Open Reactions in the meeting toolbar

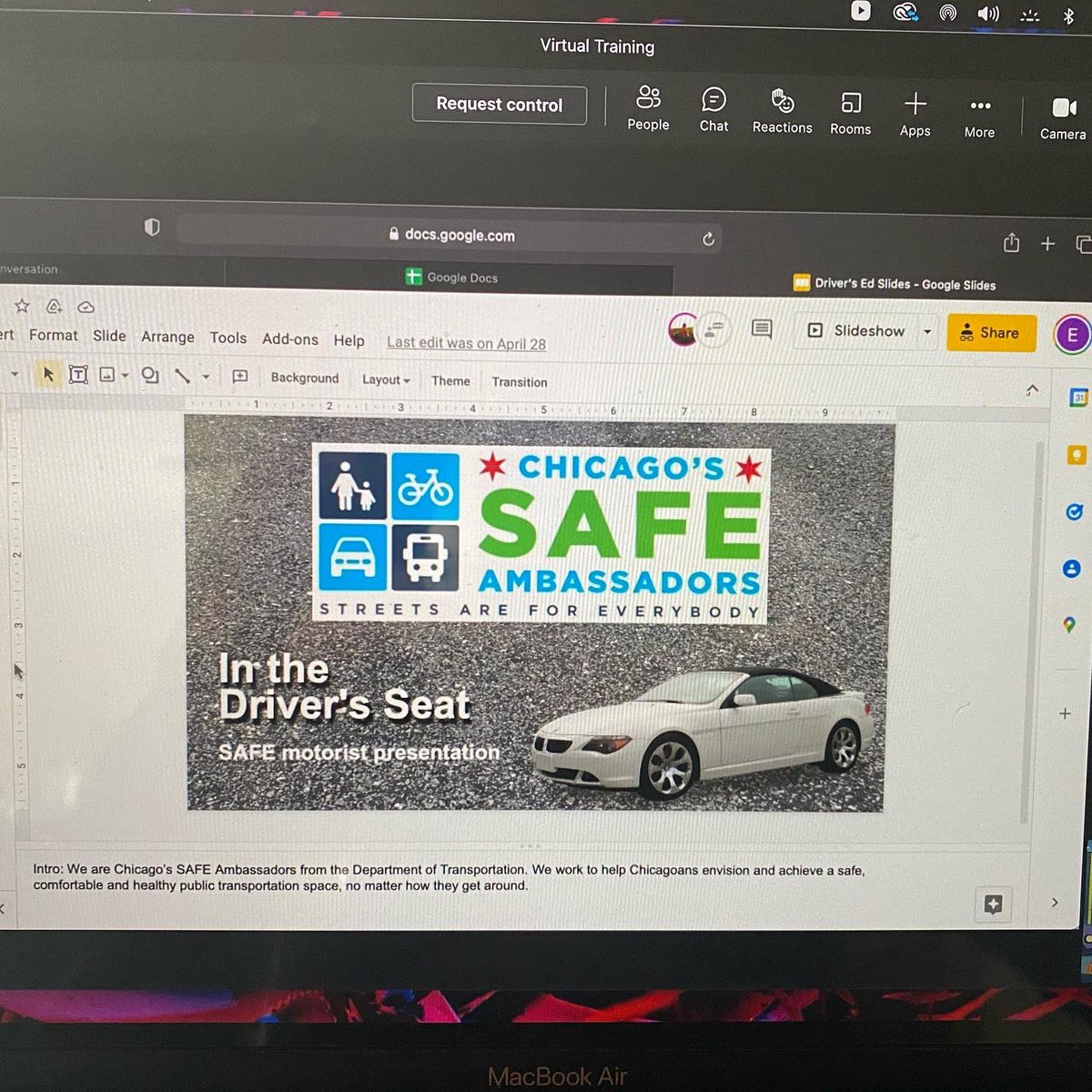coord(782,112)
